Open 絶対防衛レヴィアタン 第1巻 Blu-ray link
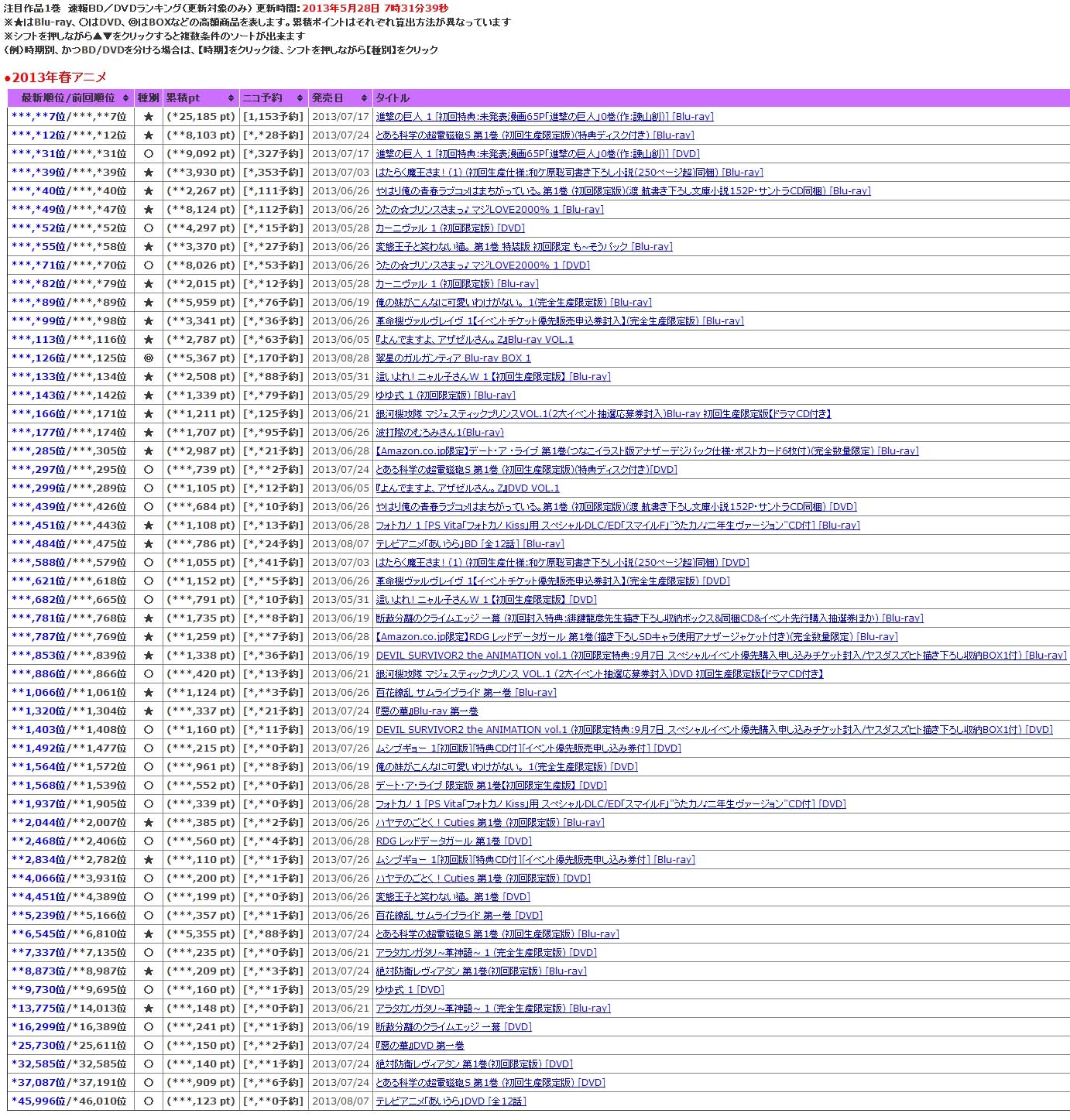The image size is (1070, 1120). click(x=481, y=971)
